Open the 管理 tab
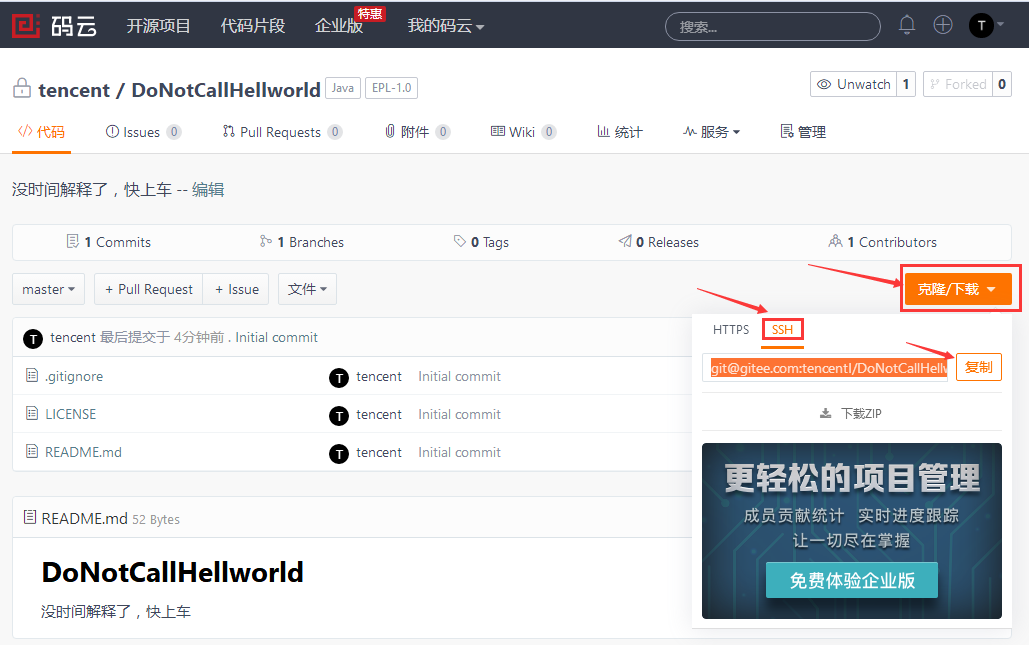Screen dimensions: 1029x645 (x=803, y=132)
